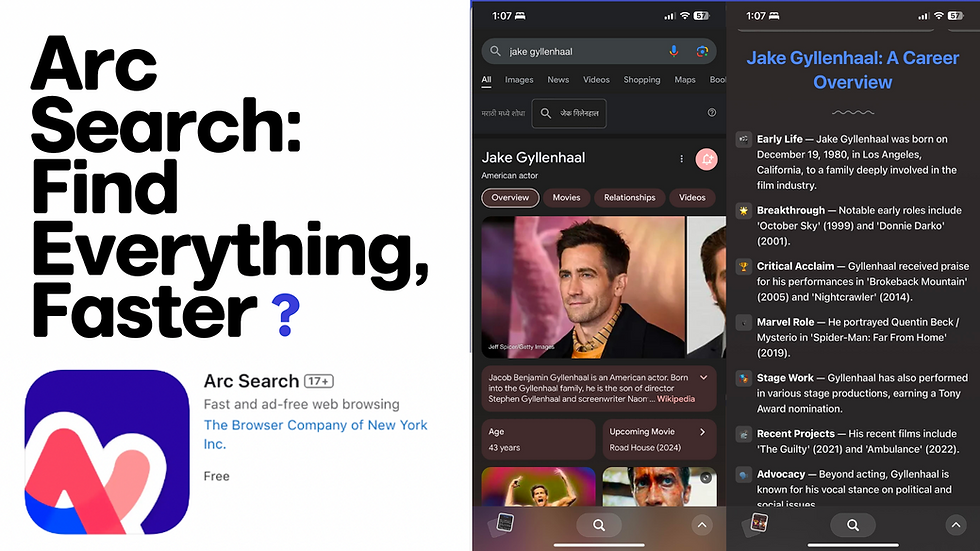Click the help question mark icon

pyautogui.click(x=711, y=112)
